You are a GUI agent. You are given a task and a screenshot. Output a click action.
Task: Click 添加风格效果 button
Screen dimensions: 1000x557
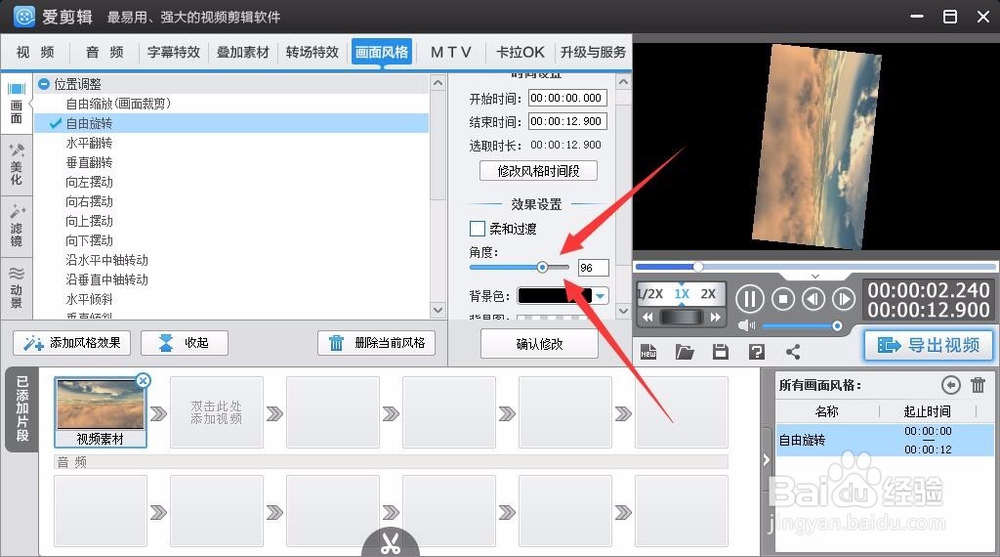point(71,343)
